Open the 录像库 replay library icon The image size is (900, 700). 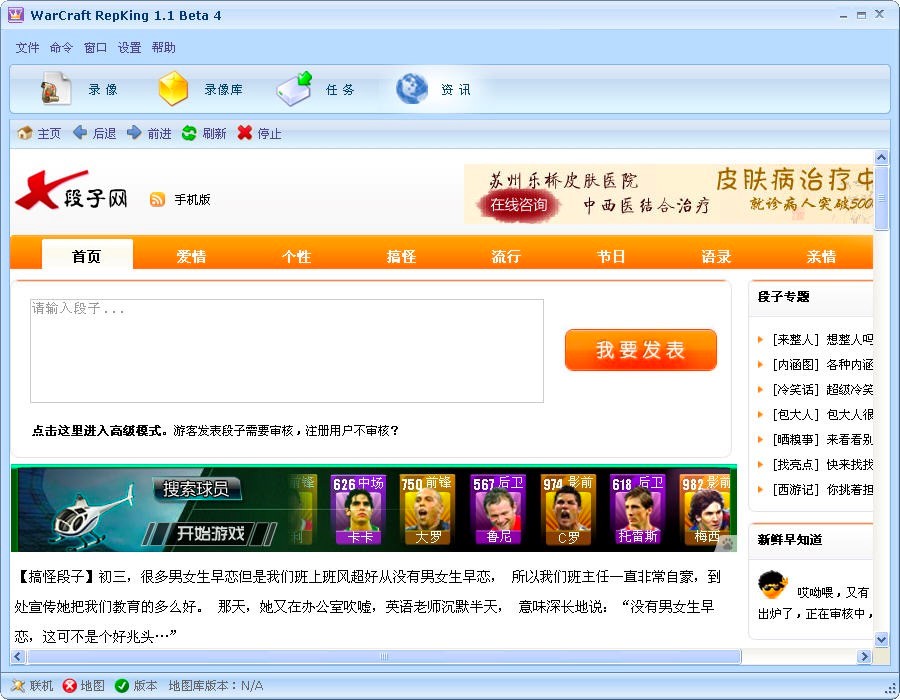(x=172, y=88)
